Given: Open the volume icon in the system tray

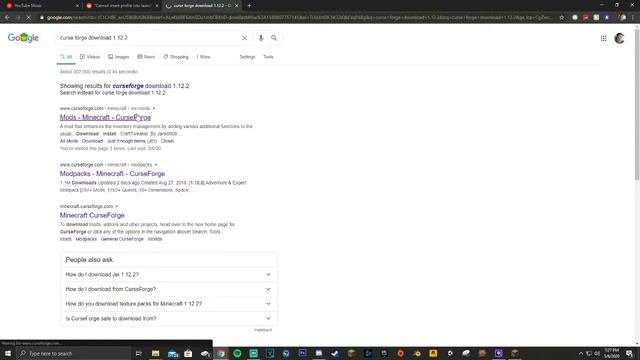Looking at the screenshot, I should click(597, 353).
